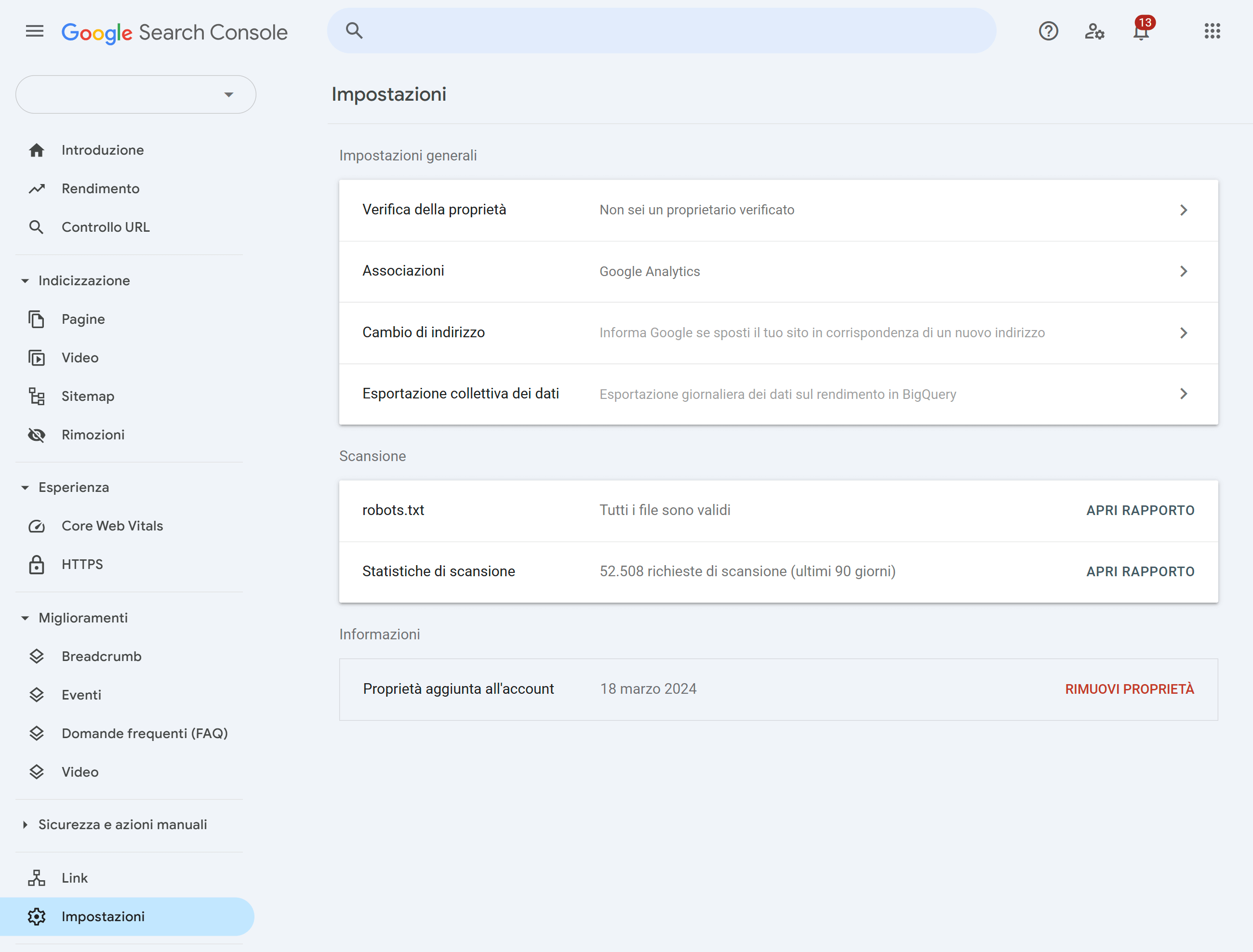This screenshot has height=952, width=1253.
Task: Open Associazioni row chevron
Action: coord(1184,271)
